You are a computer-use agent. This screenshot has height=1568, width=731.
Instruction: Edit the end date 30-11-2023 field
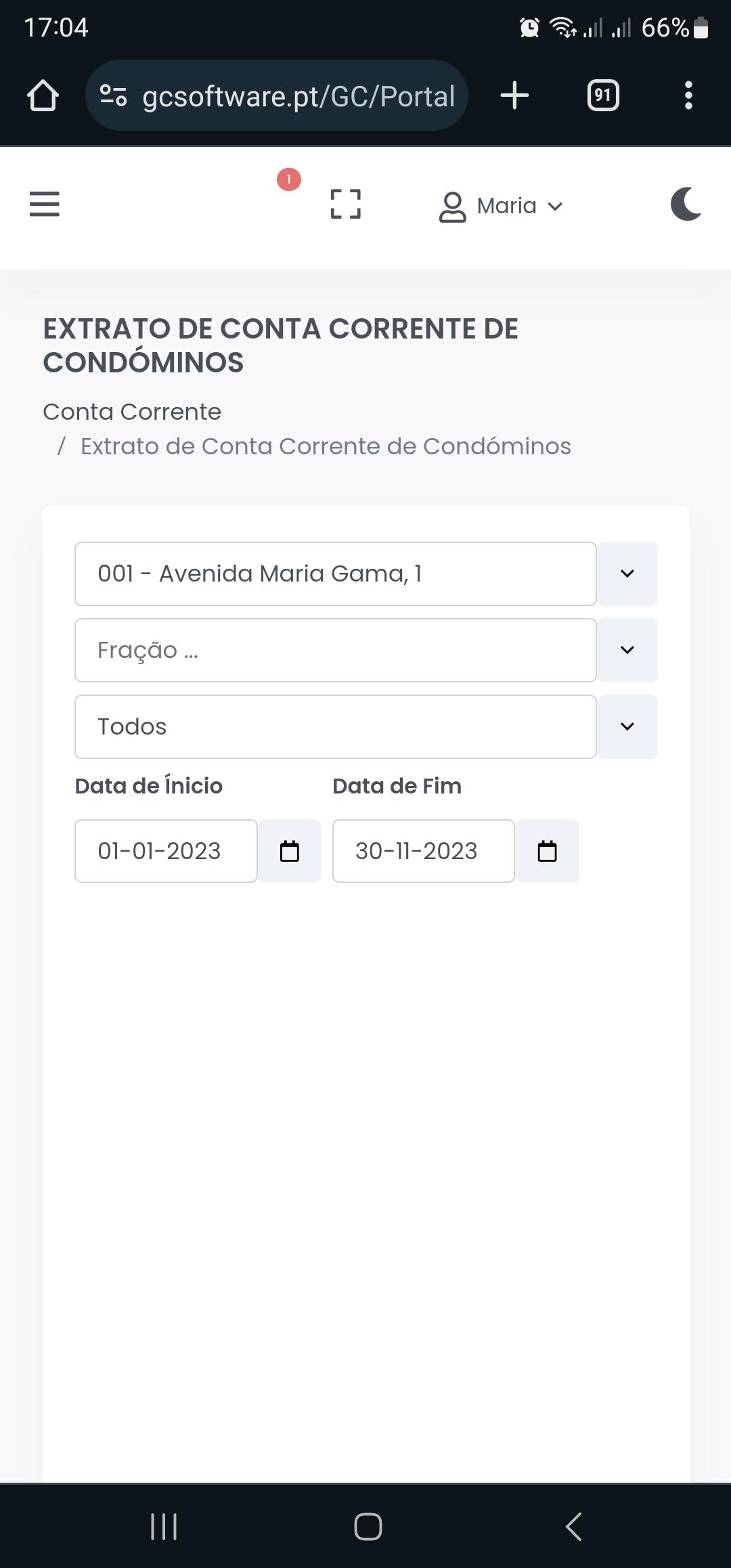tap(424, 851)
